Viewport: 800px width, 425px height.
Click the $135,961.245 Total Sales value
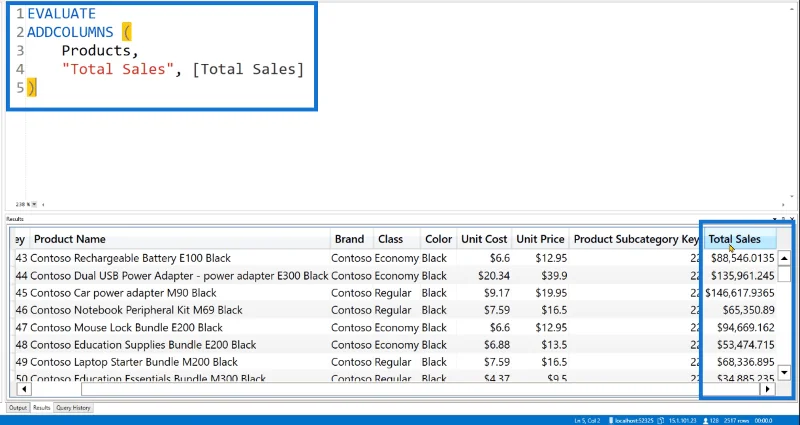click(742, 276)
